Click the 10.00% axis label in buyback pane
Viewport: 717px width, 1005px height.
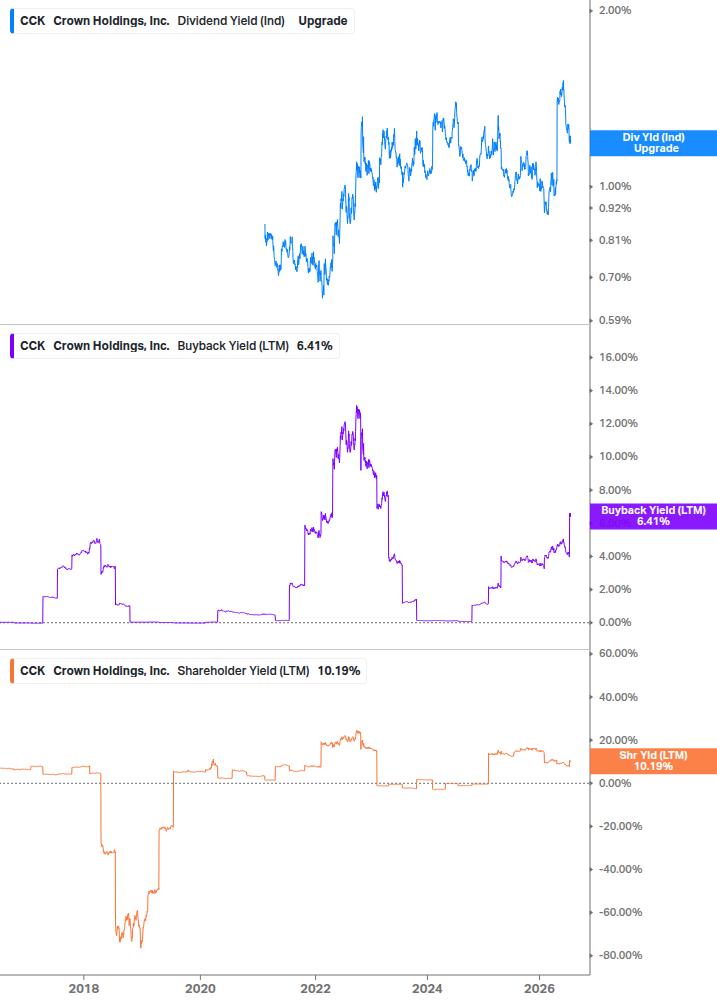pyautogui.click(x=618, y=456)
